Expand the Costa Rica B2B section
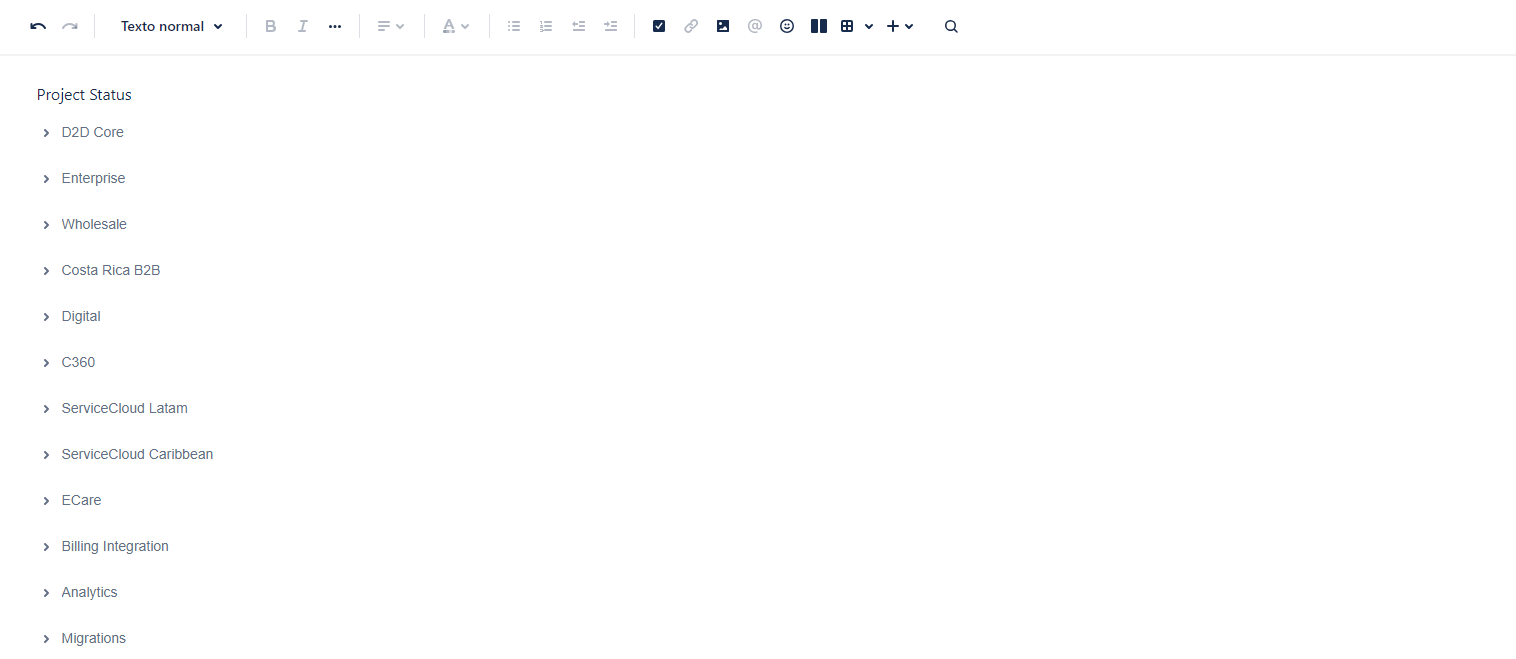The width and height of the screenshot is (1516, 659). tap(46, 271)
